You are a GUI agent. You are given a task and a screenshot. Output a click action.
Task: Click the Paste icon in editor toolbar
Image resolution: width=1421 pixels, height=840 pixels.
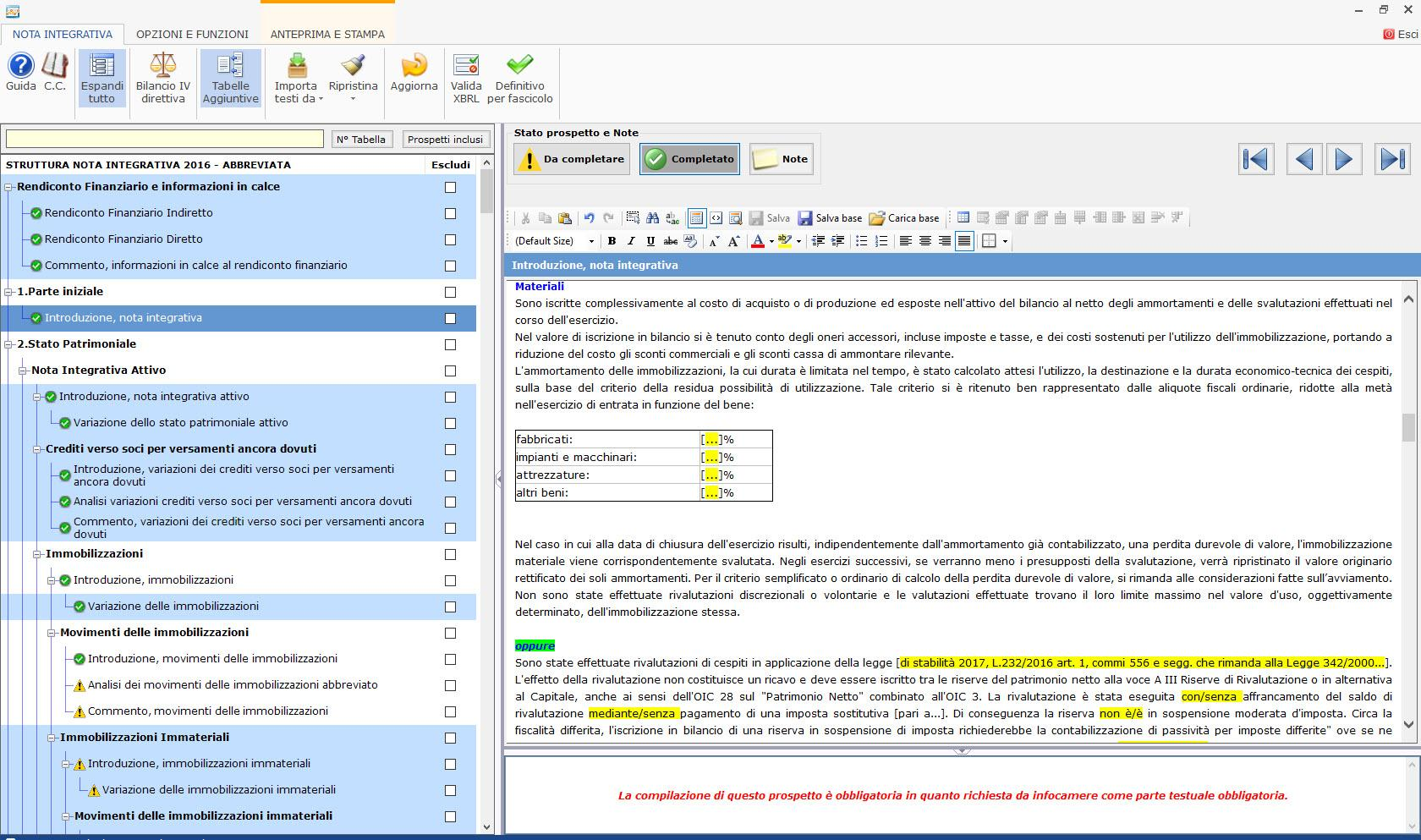564,218
